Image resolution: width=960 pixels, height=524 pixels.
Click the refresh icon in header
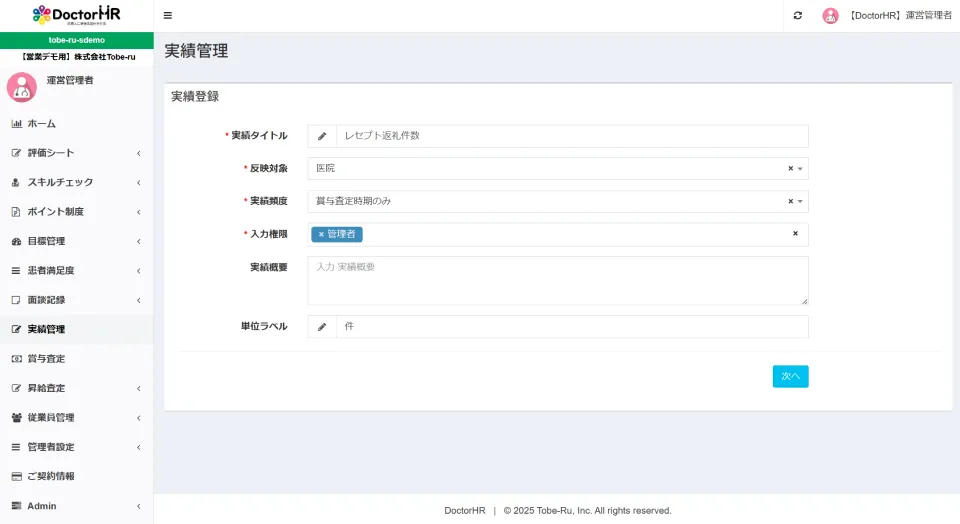click(798, 15)
